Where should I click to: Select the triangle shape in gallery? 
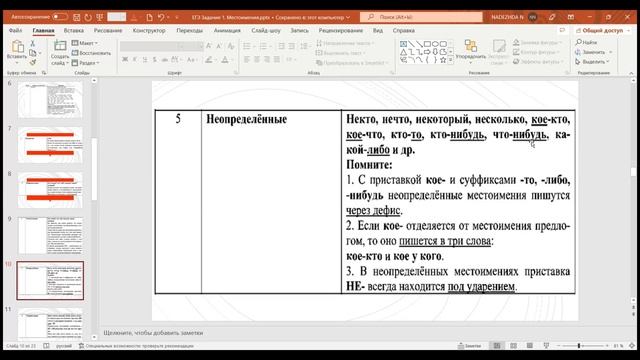(403, 52)
